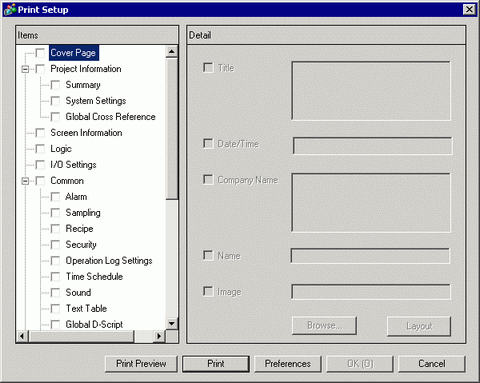480x383 pixels.
Task: Tick the Alarm checkbox
Action: pos(55,197)
